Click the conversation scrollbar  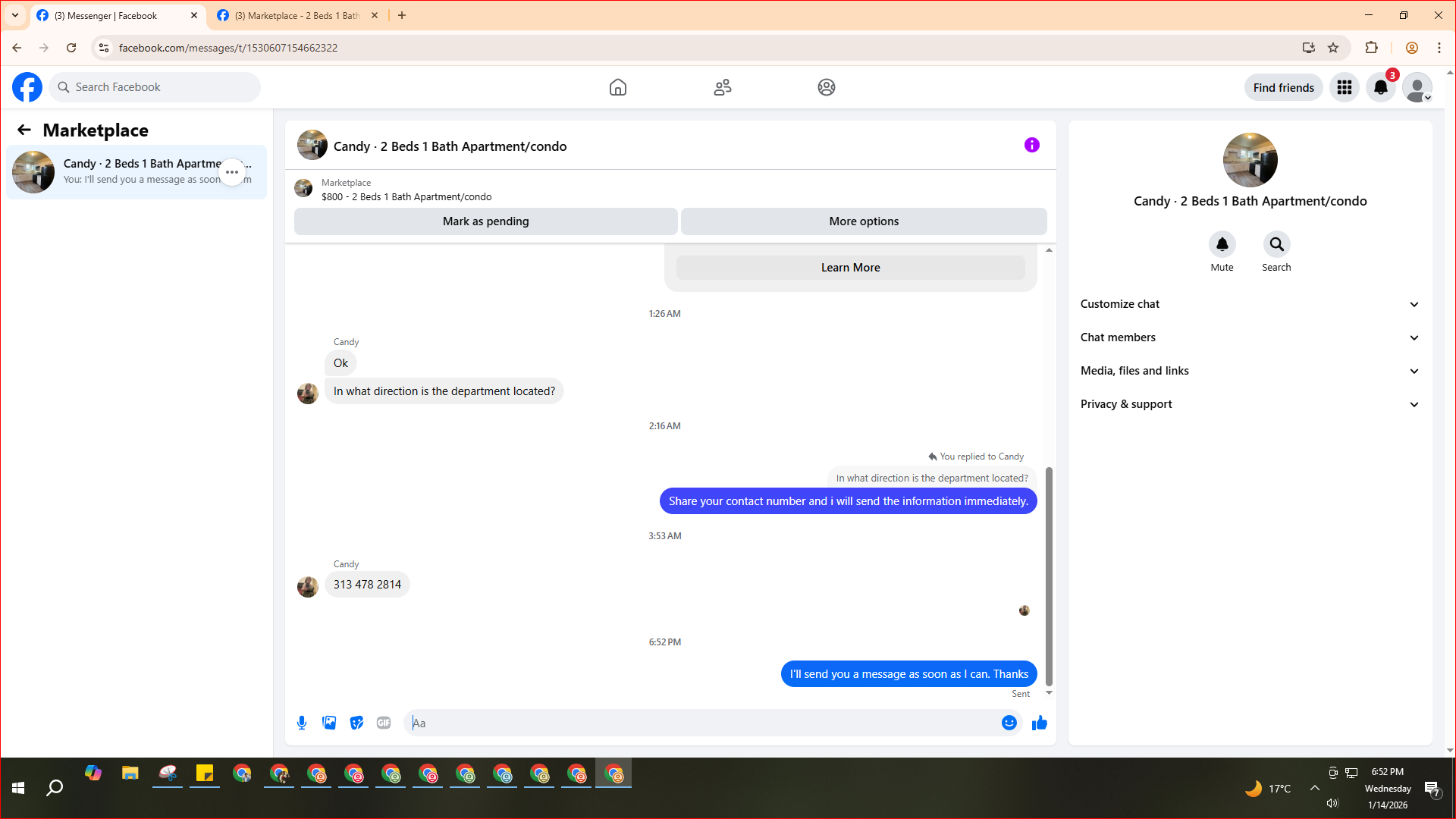point(1049,576)
